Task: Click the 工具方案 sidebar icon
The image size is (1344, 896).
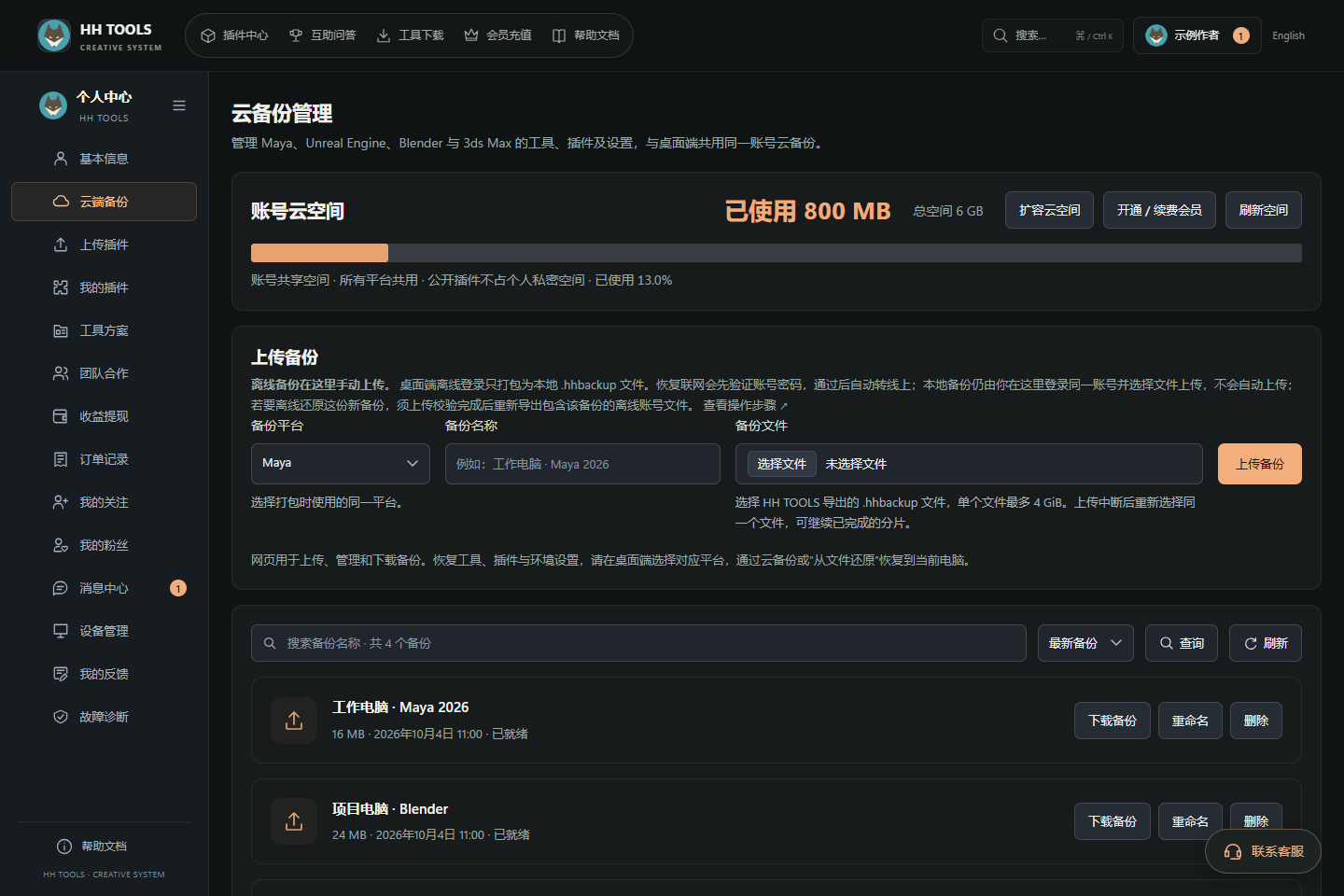Action: [61, 330]
